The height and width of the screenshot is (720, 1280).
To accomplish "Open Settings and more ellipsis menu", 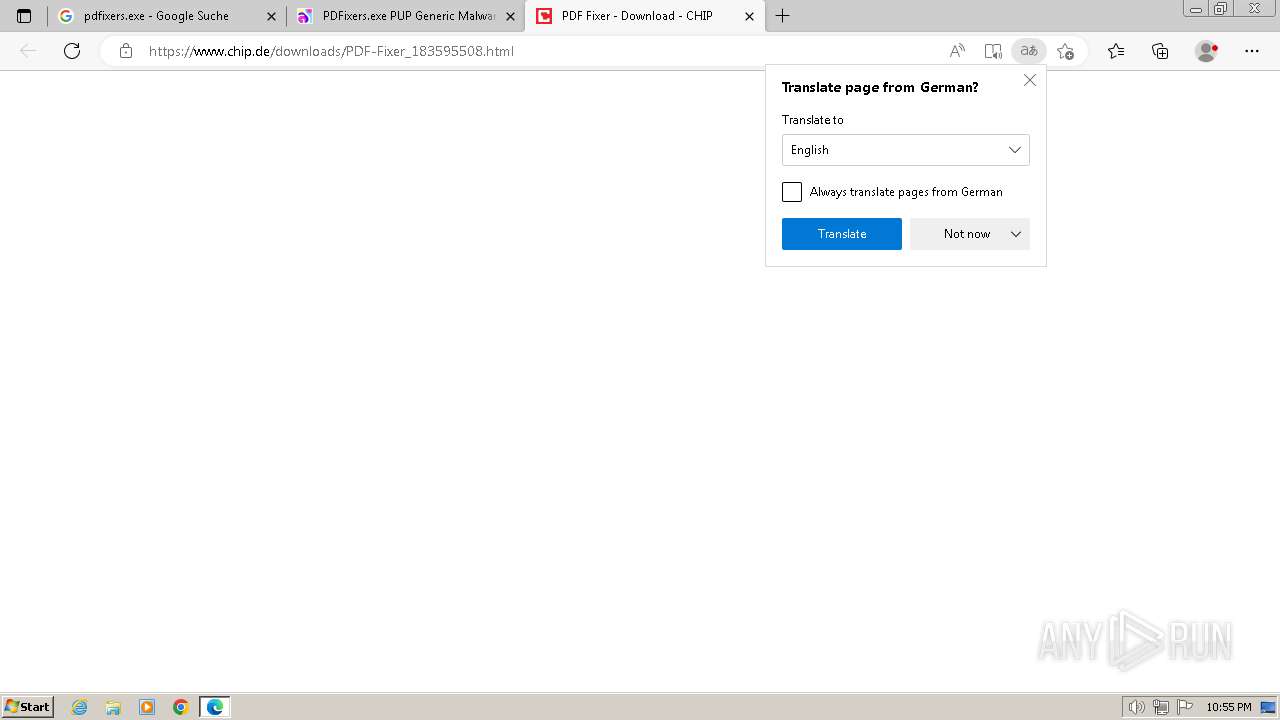I will (x=1252, y=51).
